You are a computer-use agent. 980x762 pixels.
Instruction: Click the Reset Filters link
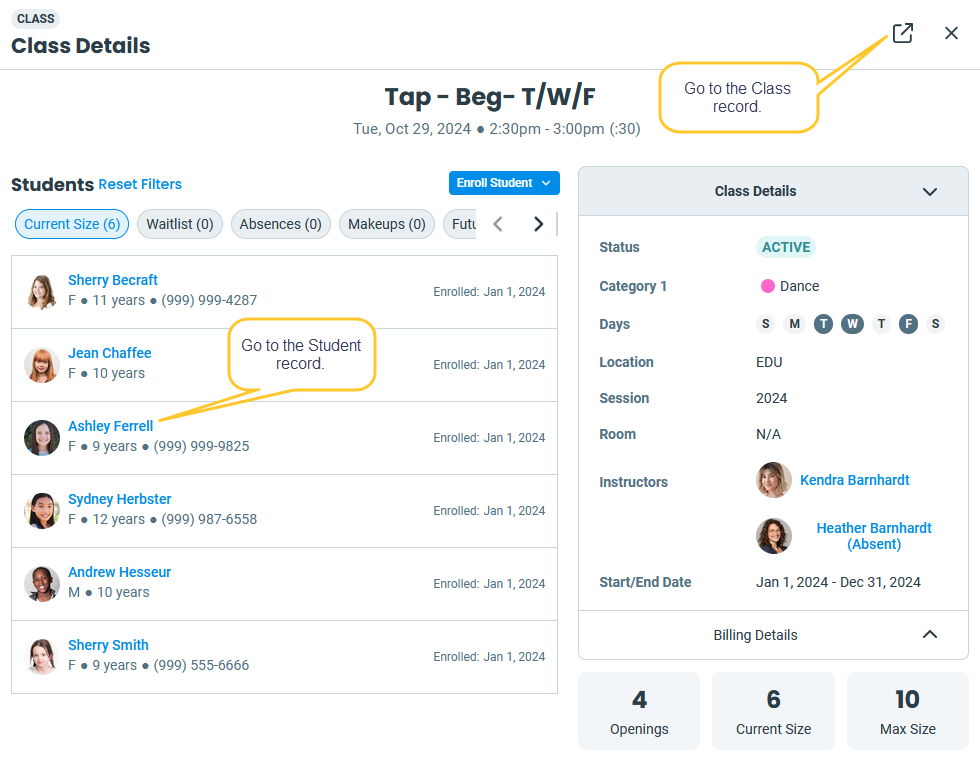pyautogui.click(x=140, y=184)
